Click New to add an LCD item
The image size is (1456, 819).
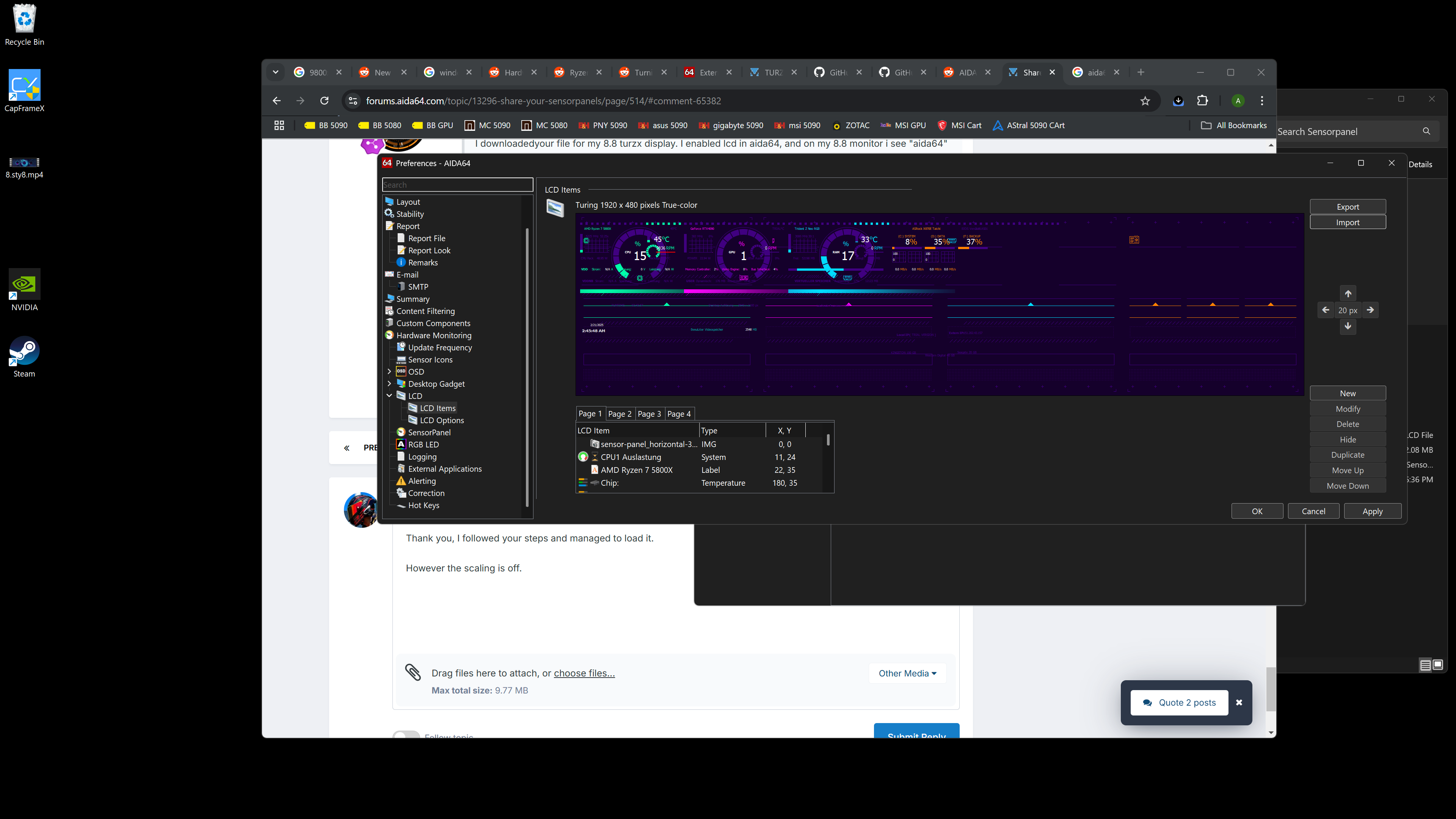pyautogui.click(x=1348, y=393)
